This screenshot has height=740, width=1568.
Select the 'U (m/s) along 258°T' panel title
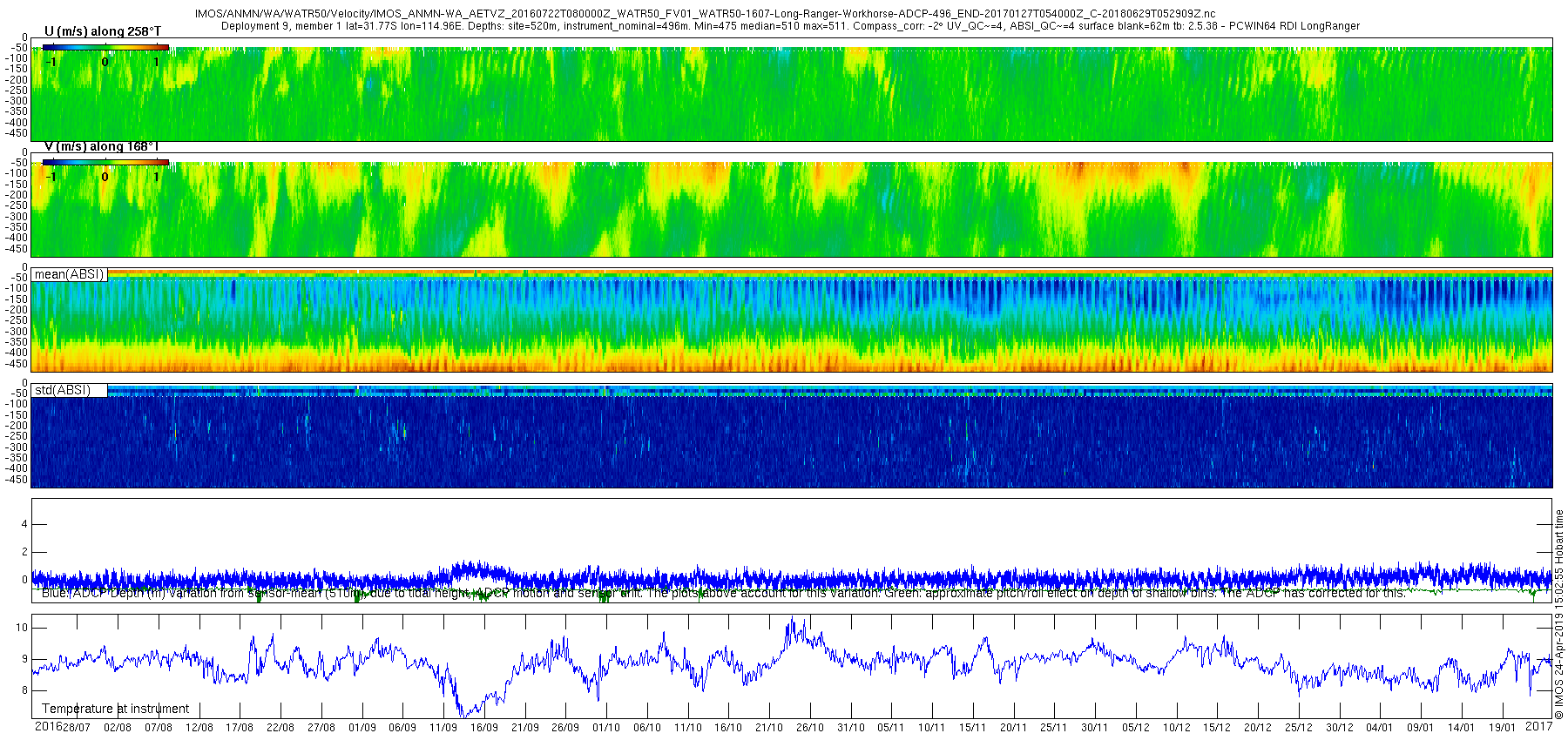[x=103, y=31]
